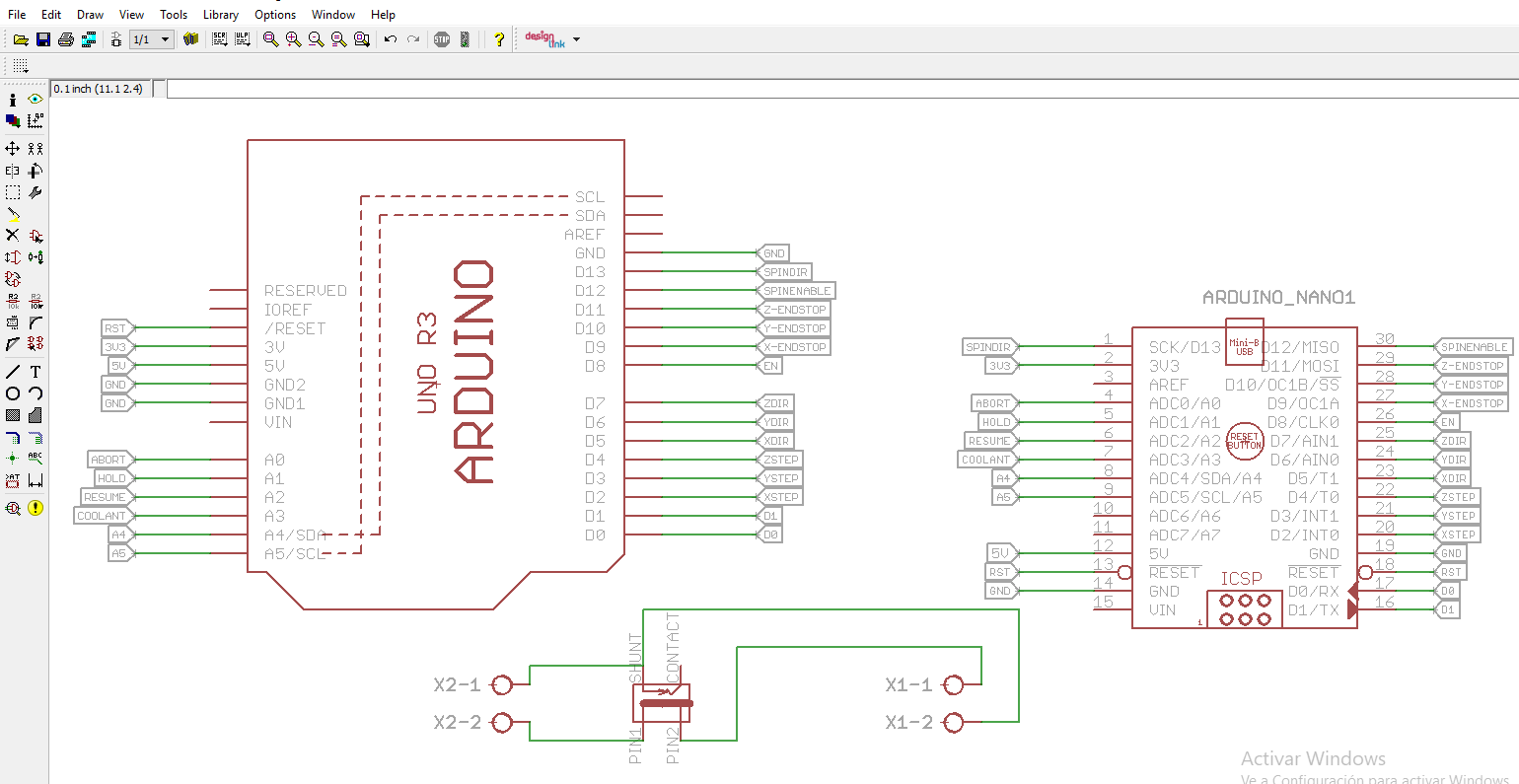This screenshot has width=1519, height=784.
Task: Run a ULP with the ULP icon
Action: pyautogui.click(x=242, y=39)
